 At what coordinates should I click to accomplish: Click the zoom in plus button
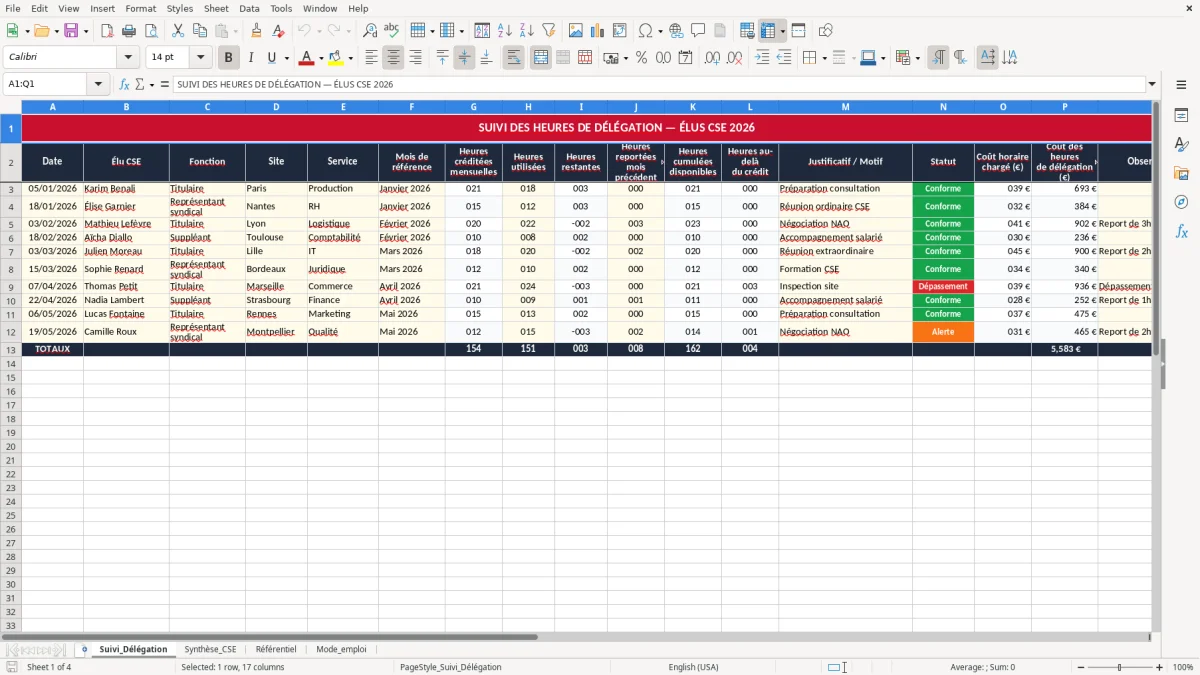[1159, 667]
